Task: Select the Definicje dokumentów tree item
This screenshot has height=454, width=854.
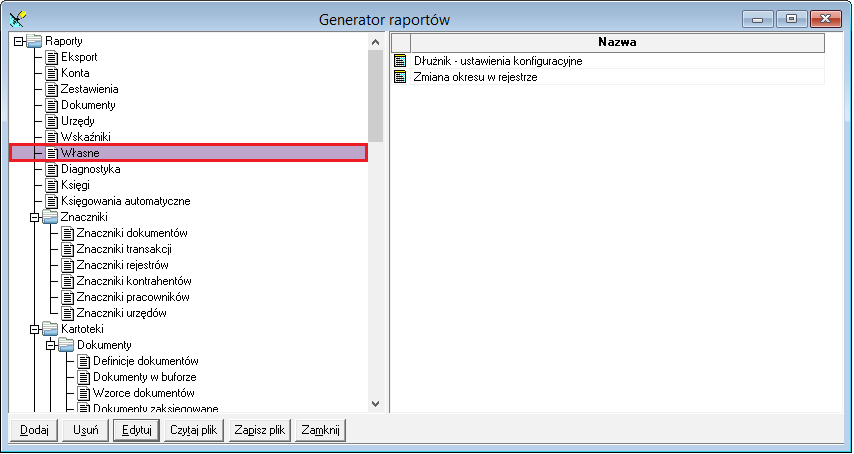Action: [x=146, y=361]
